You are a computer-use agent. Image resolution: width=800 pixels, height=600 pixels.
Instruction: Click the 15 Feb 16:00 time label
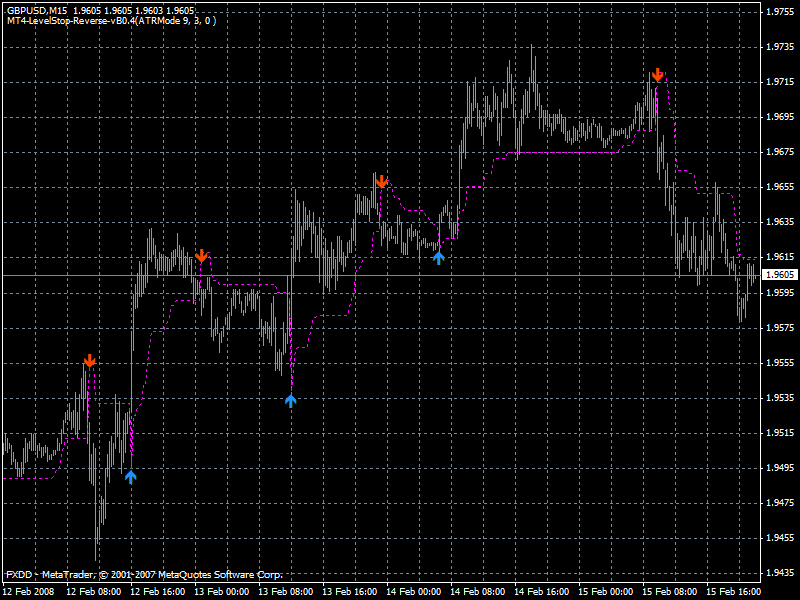click(733, 592)
